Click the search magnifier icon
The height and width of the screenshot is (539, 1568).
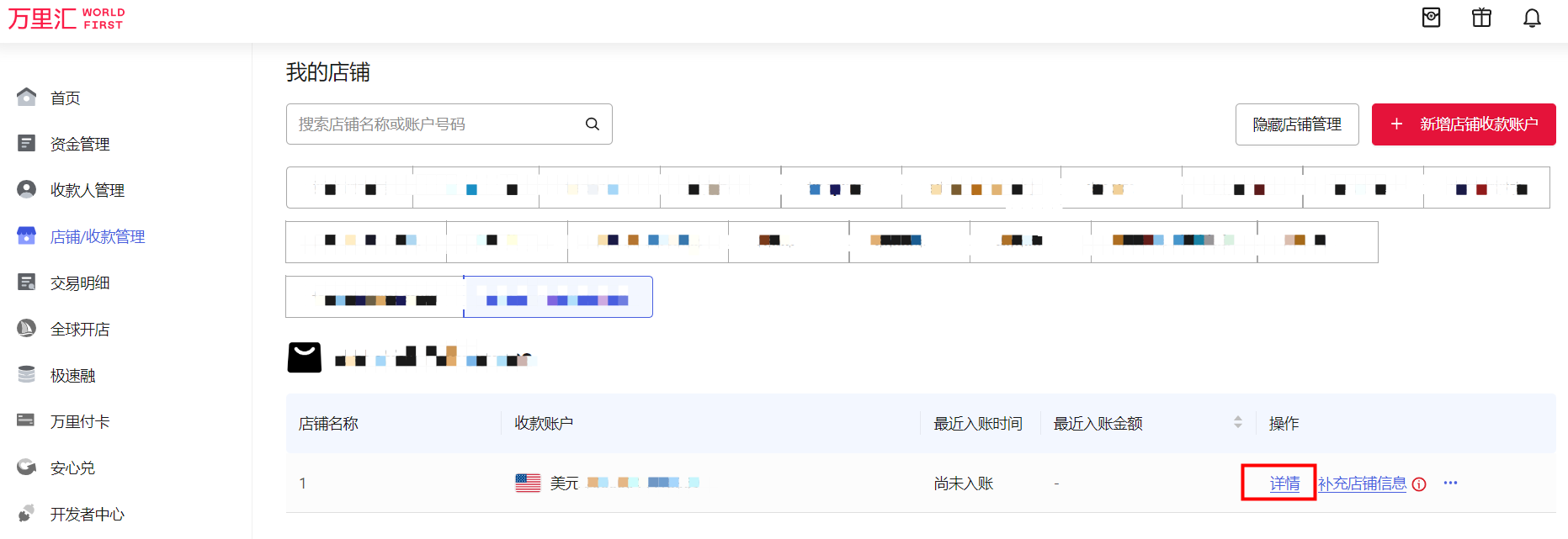point(593,124)
